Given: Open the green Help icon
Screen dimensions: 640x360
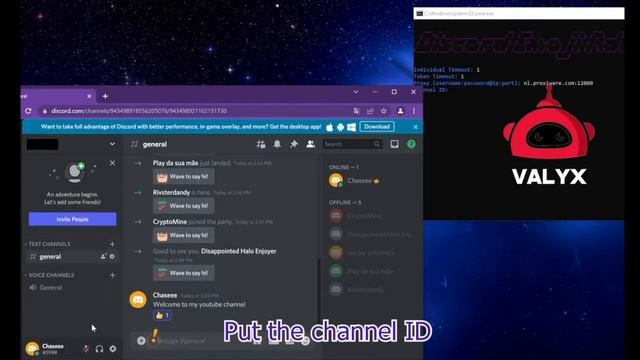Looking at the screenshot, I should point(411,144).
